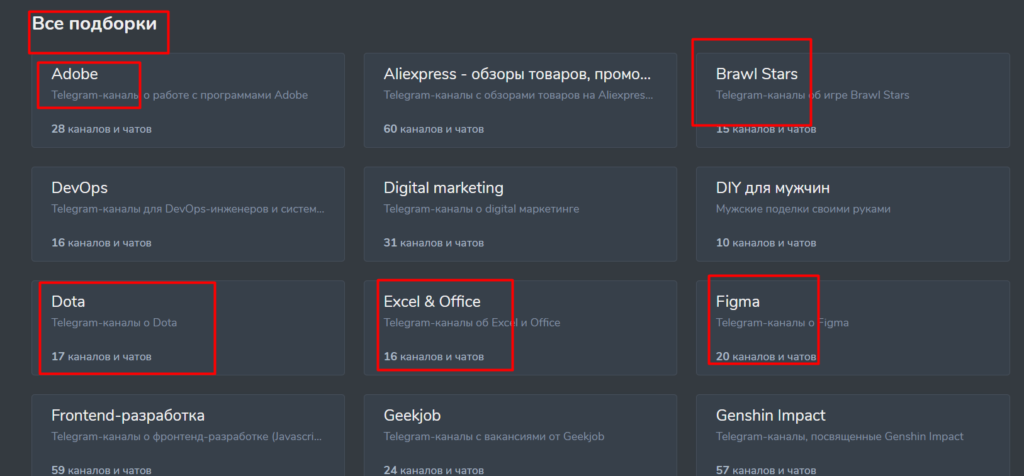Screen dimensions: 1024x476
Task: Click 'Telegram-каналы для DevOps-инженеров' description
Action: tap(188, 210)
